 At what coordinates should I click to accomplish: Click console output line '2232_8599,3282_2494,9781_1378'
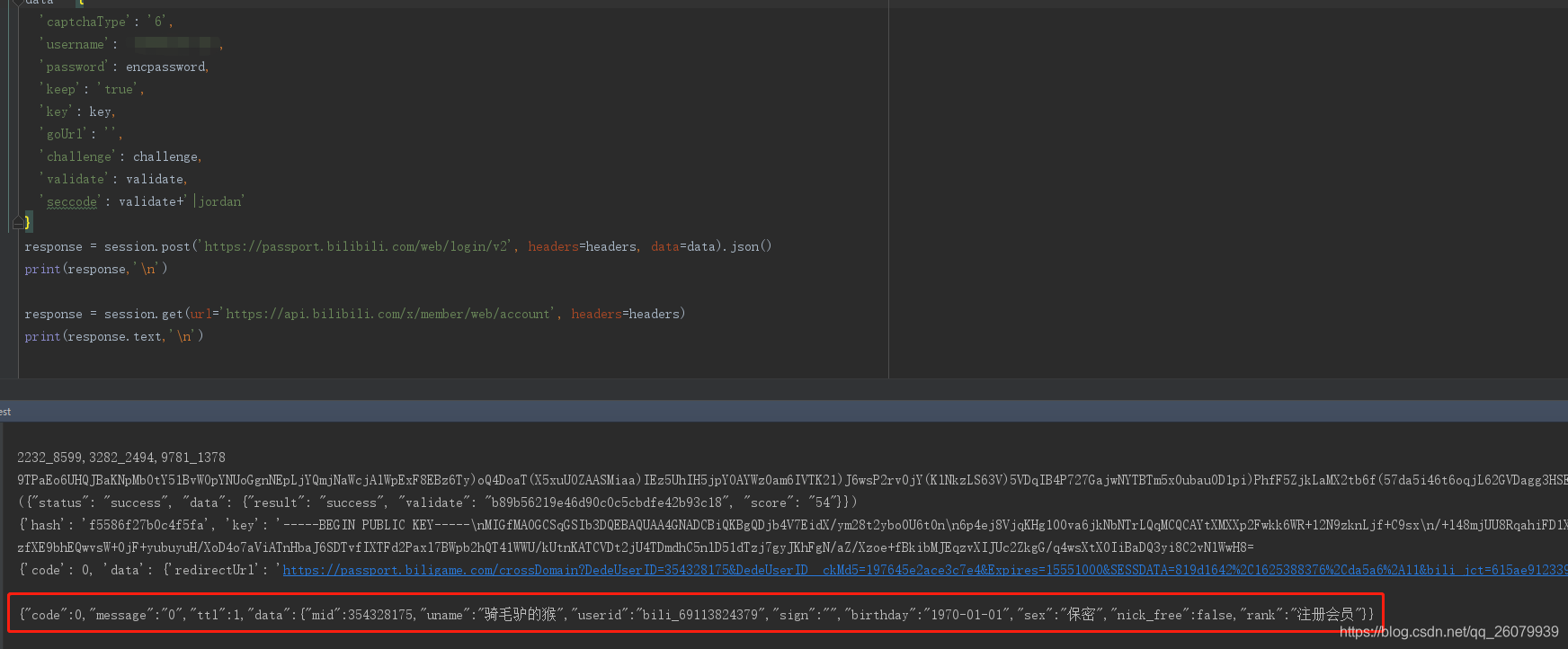click(x=121, y=458)
